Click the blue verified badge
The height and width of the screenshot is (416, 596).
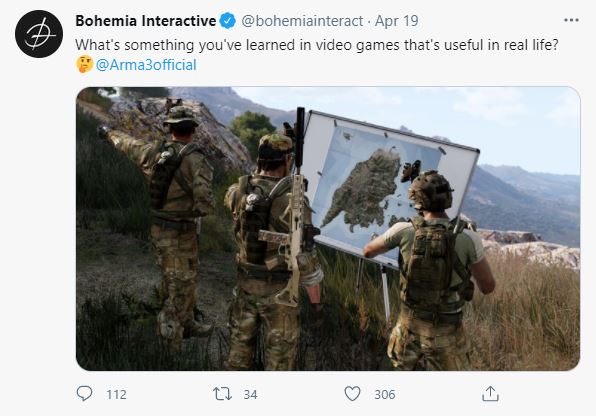(228, 21)
